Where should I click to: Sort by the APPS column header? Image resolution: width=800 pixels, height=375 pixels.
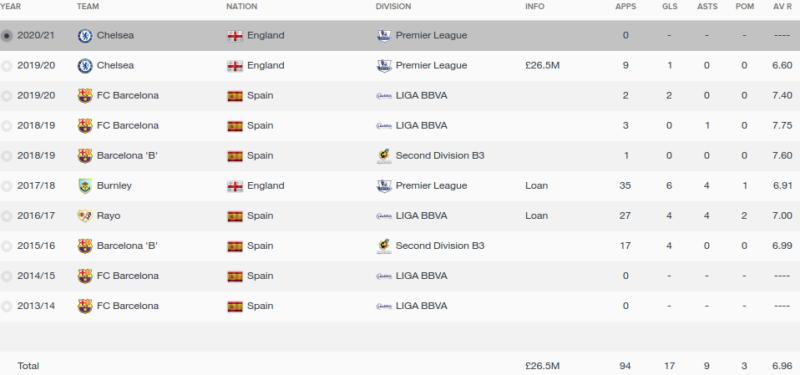[626, 7]
